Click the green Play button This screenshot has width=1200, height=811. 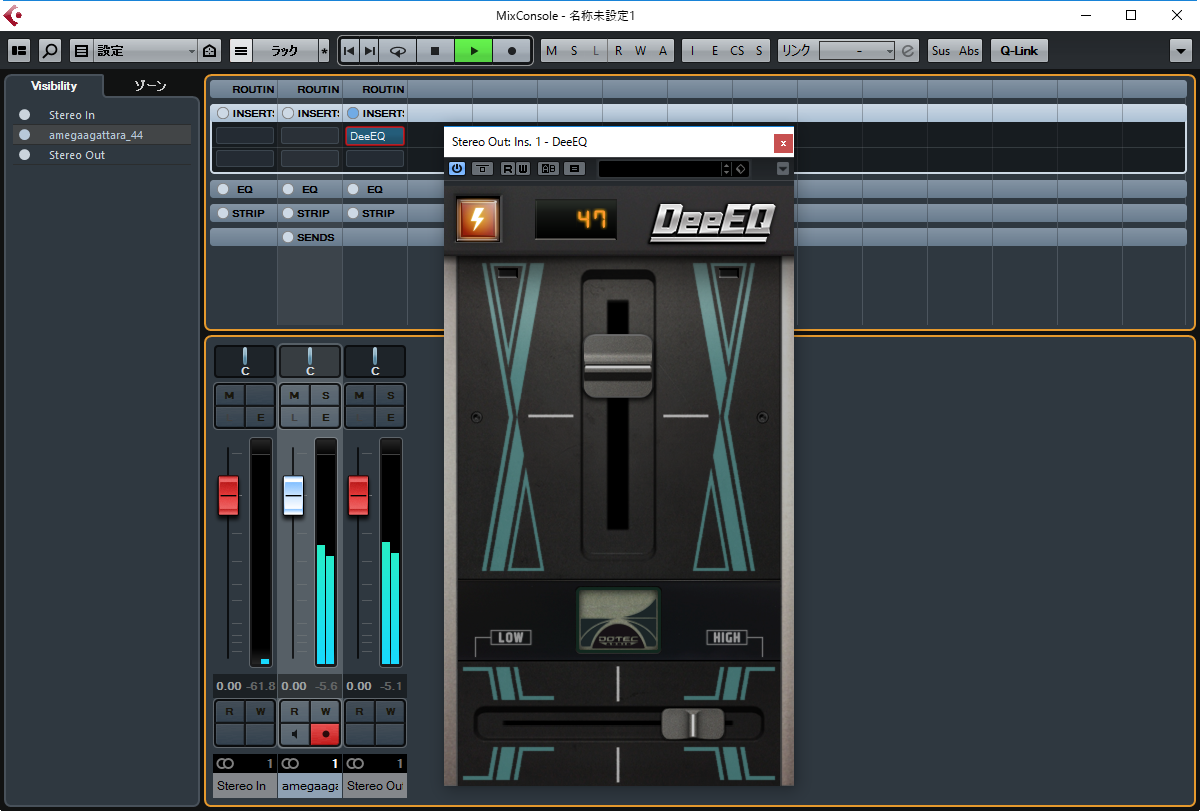click(x=474, y=50)
